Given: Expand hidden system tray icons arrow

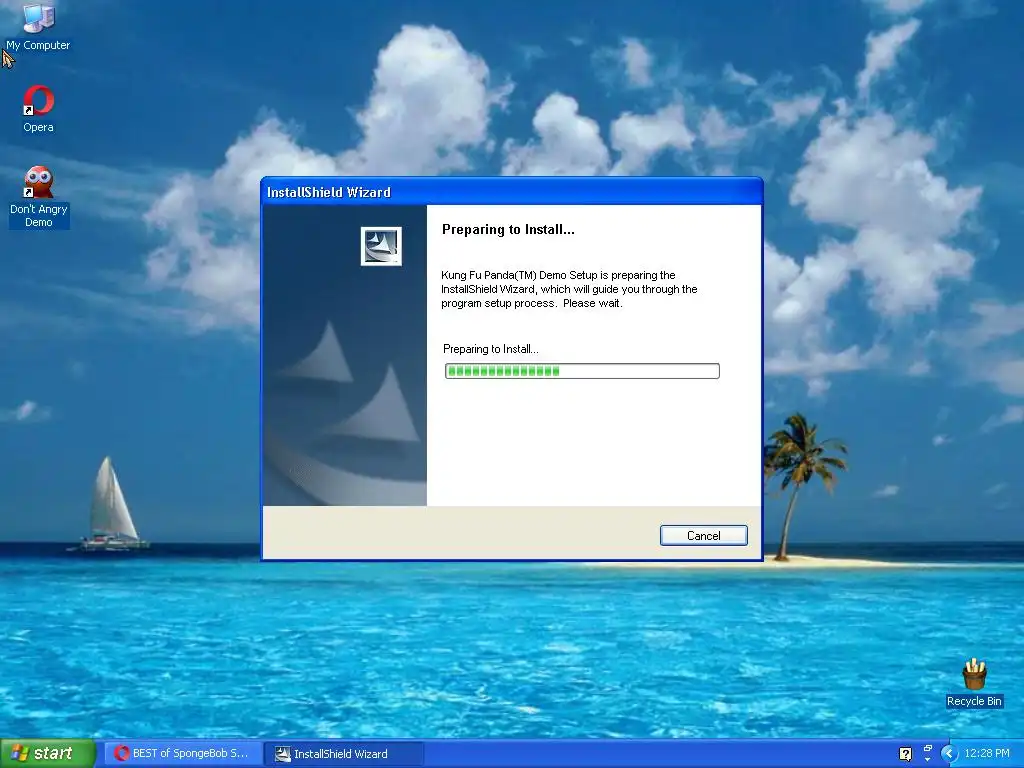Looking at the screenshot, I should pyautogui.click(x=949, y=754).
